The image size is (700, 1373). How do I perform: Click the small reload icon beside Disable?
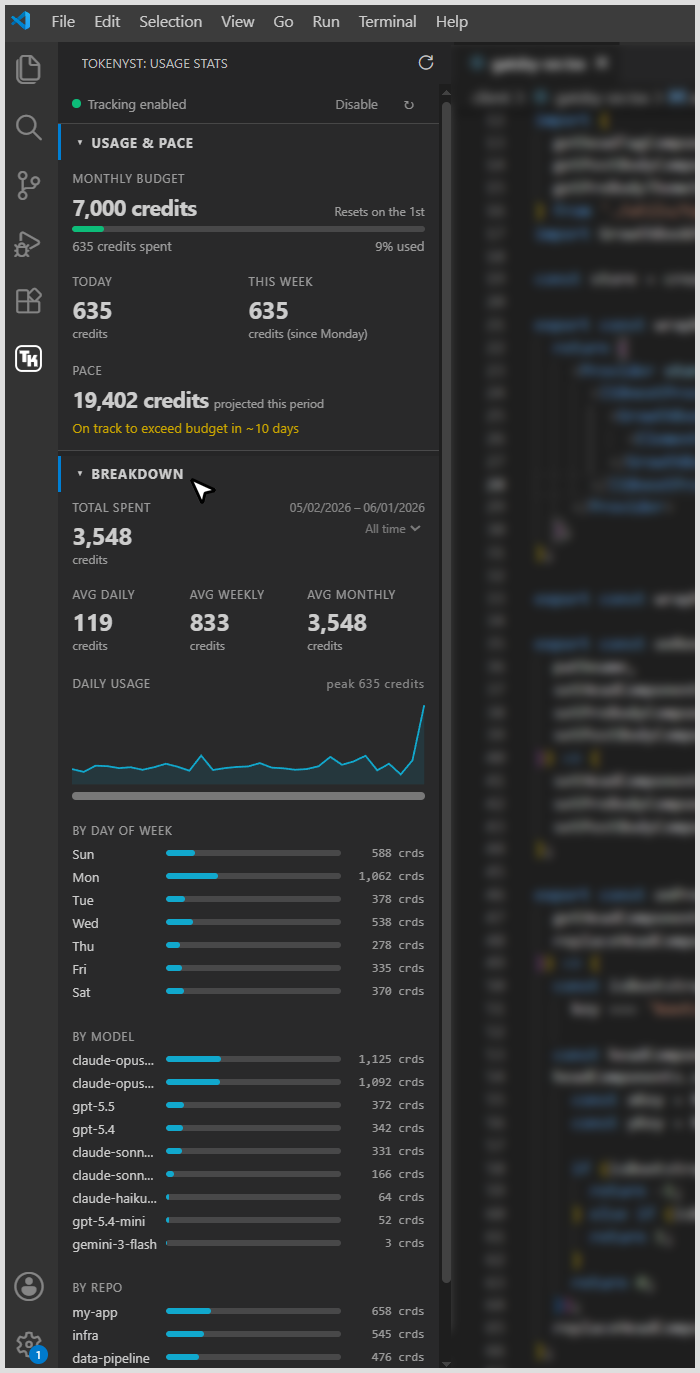point(408,104)
